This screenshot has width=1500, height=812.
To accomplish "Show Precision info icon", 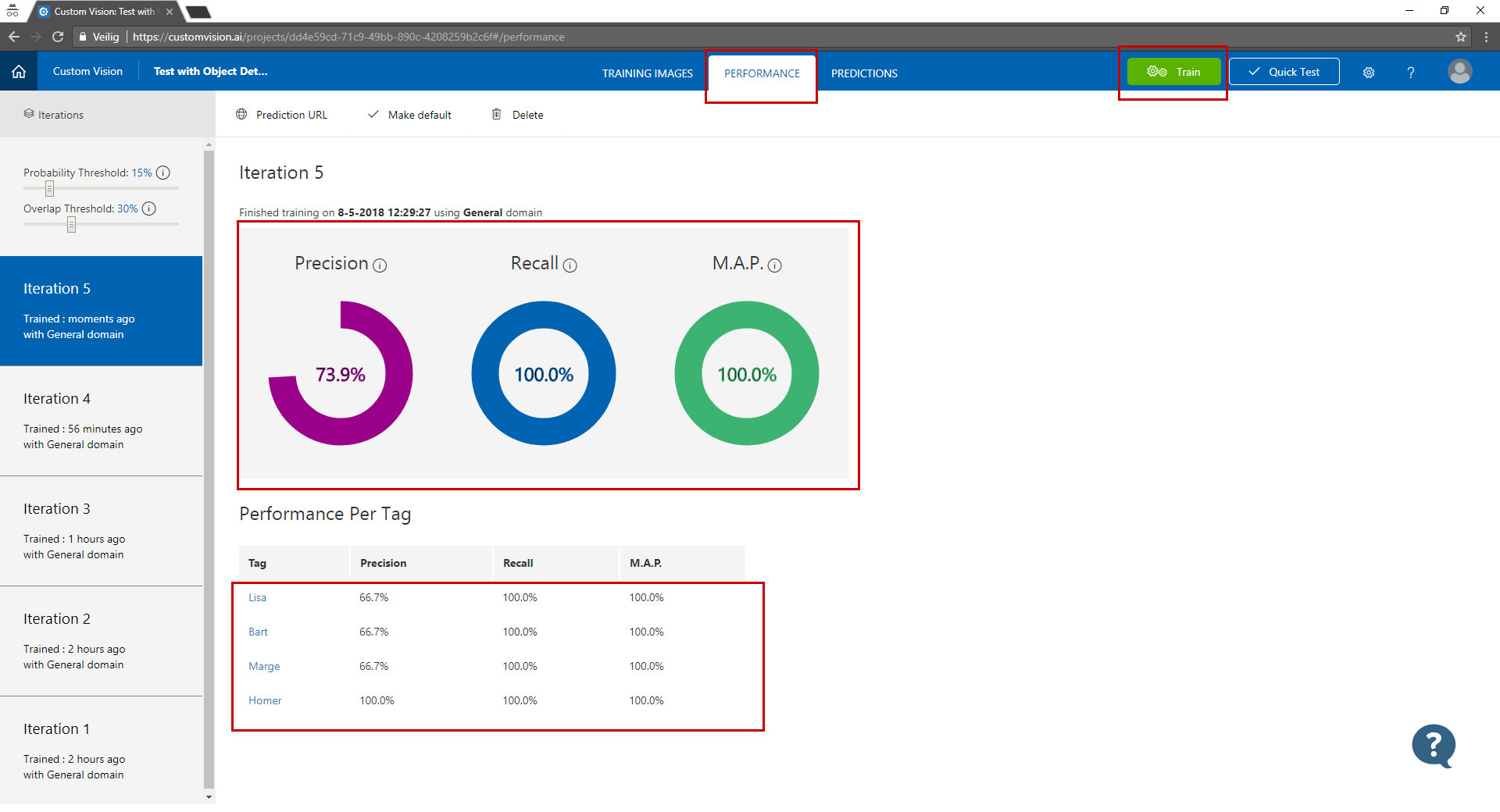I will pos(380,265).
